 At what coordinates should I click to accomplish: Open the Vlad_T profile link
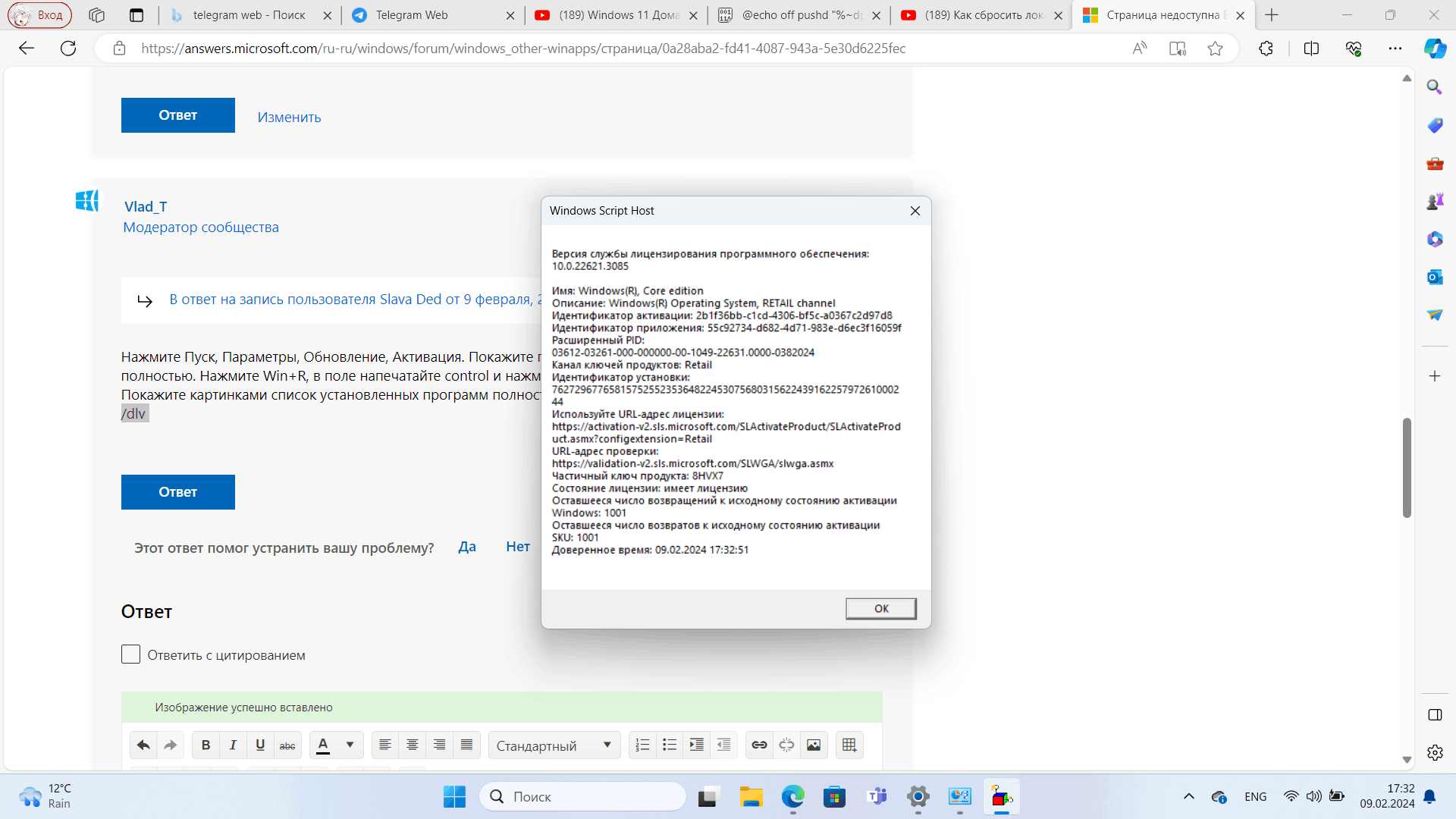point(146,206)
